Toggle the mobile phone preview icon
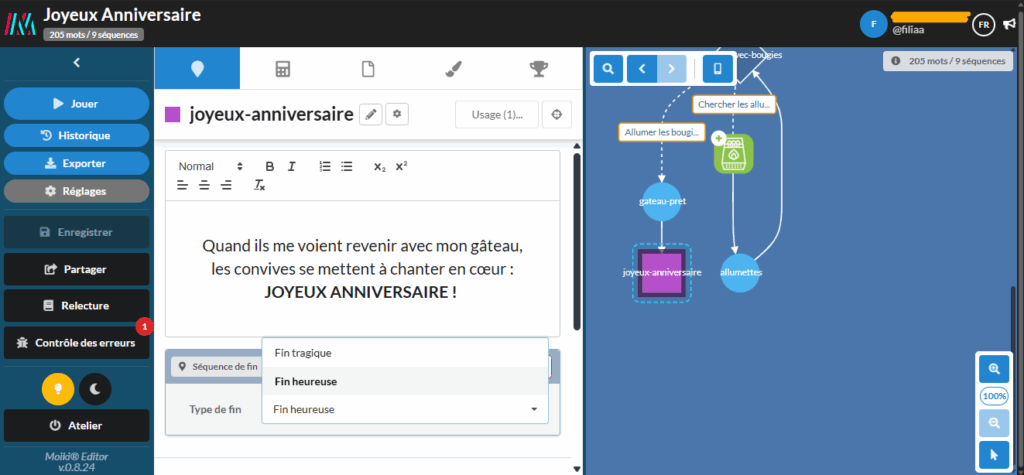Image resolution: width=1024 pixels, height=475 pixels. coord(717,69)
